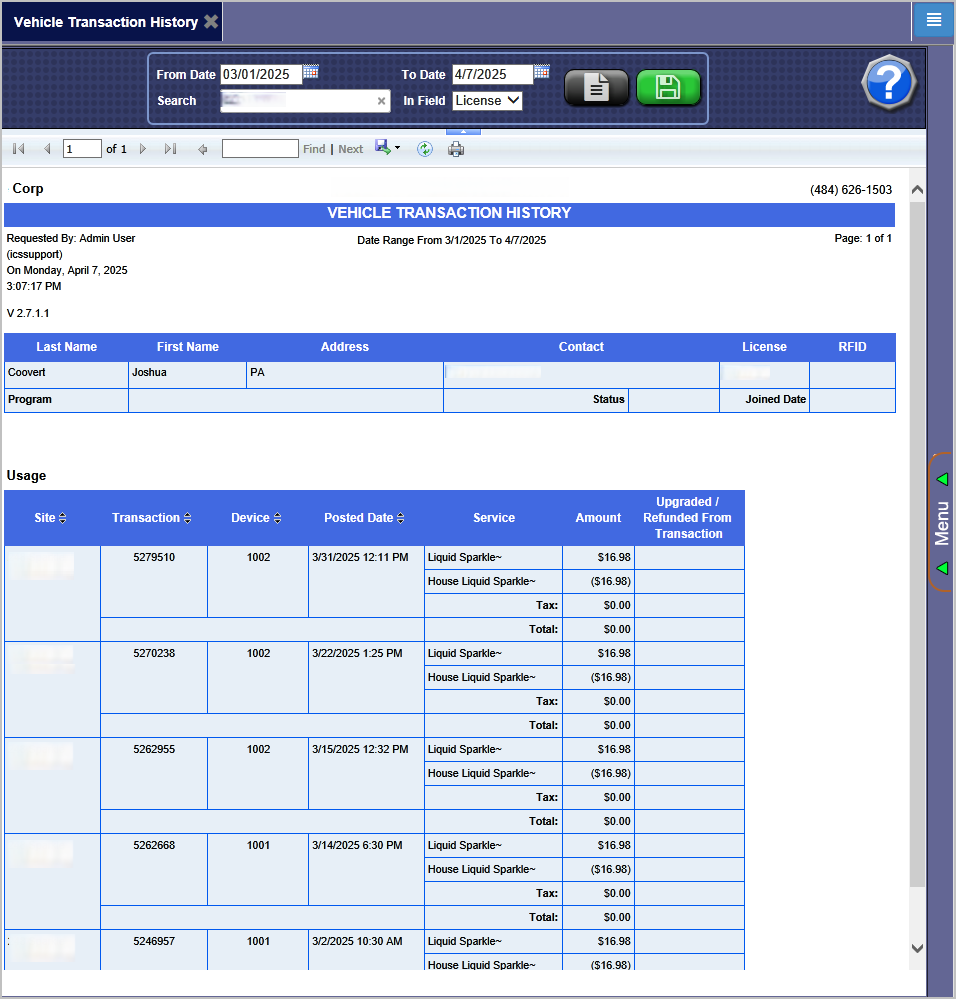Click the report scrollbar down arrow
The image size is (956, 999).
click(x=917, y=948)
